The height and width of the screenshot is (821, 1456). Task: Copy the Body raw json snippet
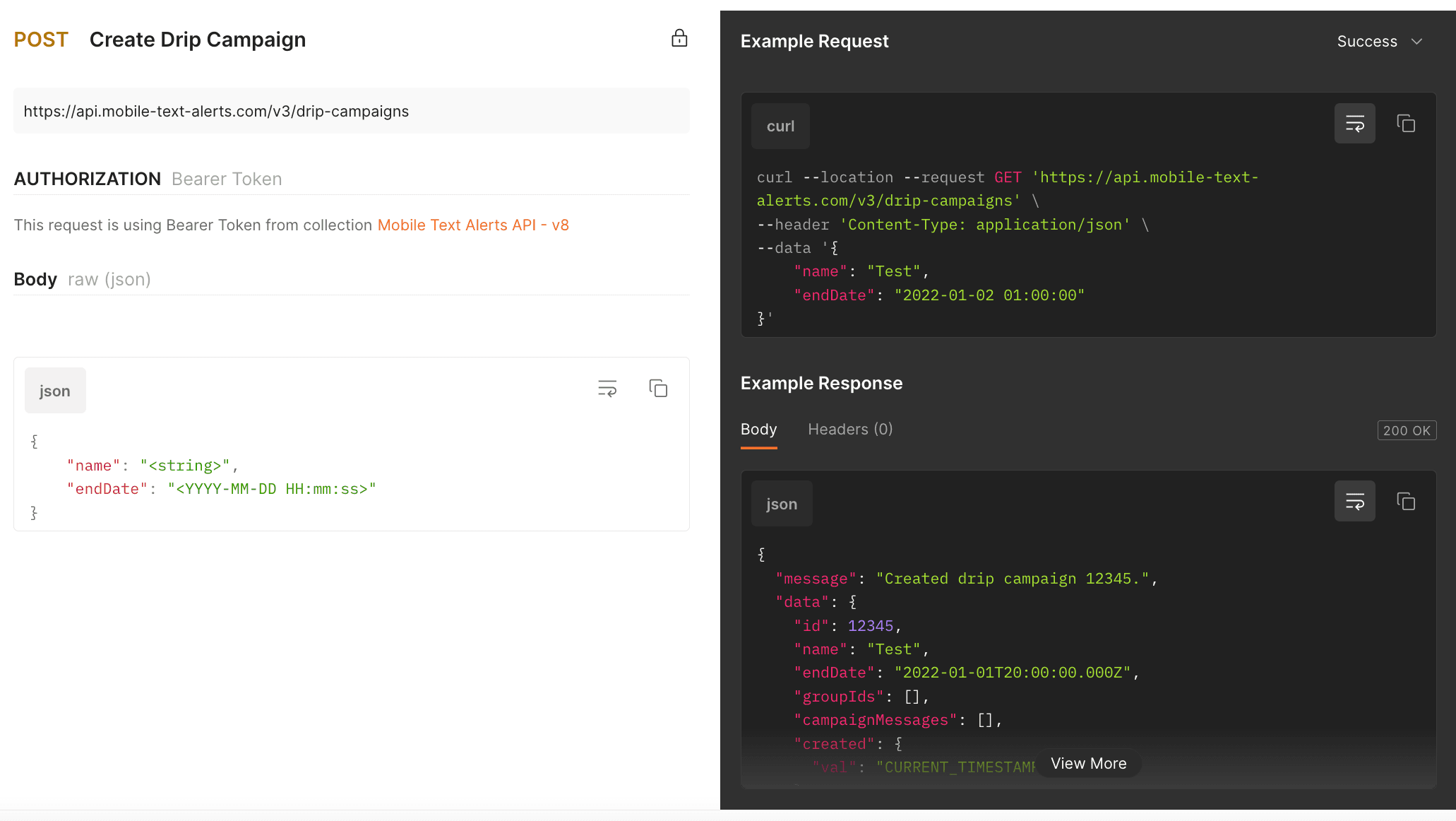658,389
